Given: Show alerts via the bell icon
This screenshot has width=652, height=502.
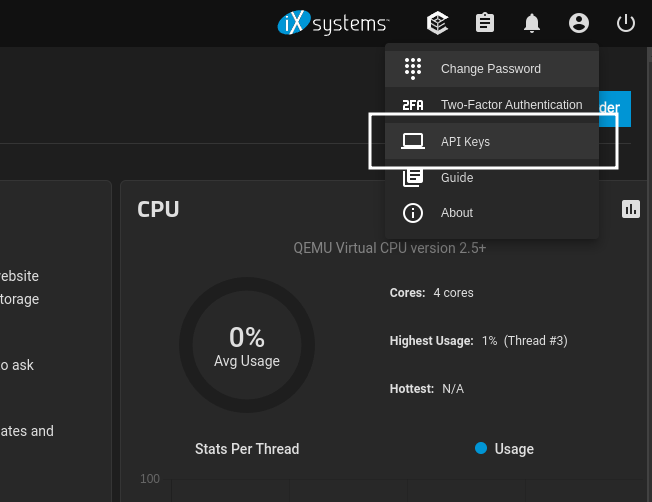Looking at the screenshot, I should (x=532, y=23).
